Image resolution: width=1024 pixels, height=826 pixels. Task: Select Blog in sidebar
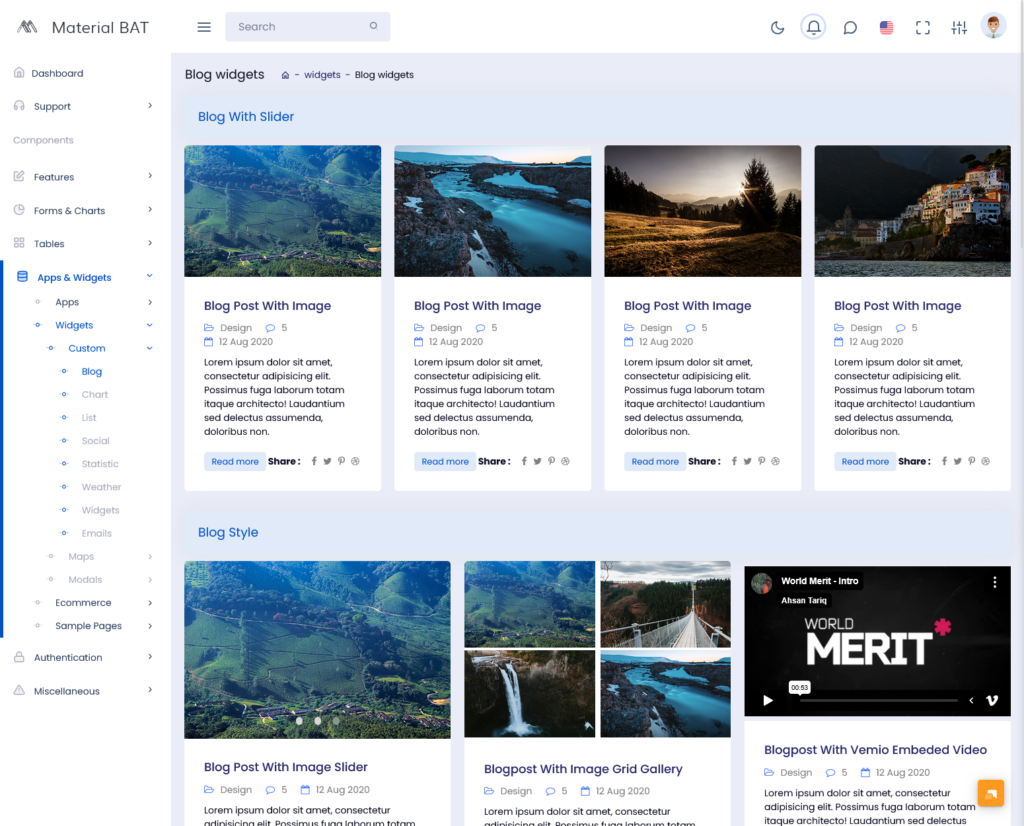coord(91,372)
